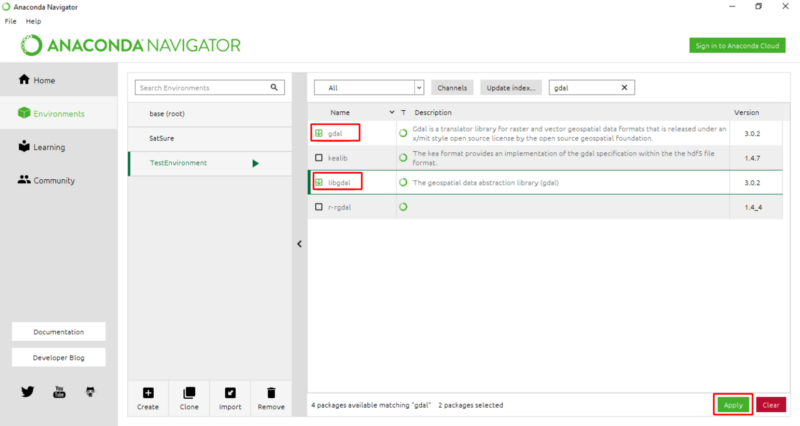Screen dimensions: 800x426
Task: Click the r-rgdal package name
Action: [x=339, y=207]
